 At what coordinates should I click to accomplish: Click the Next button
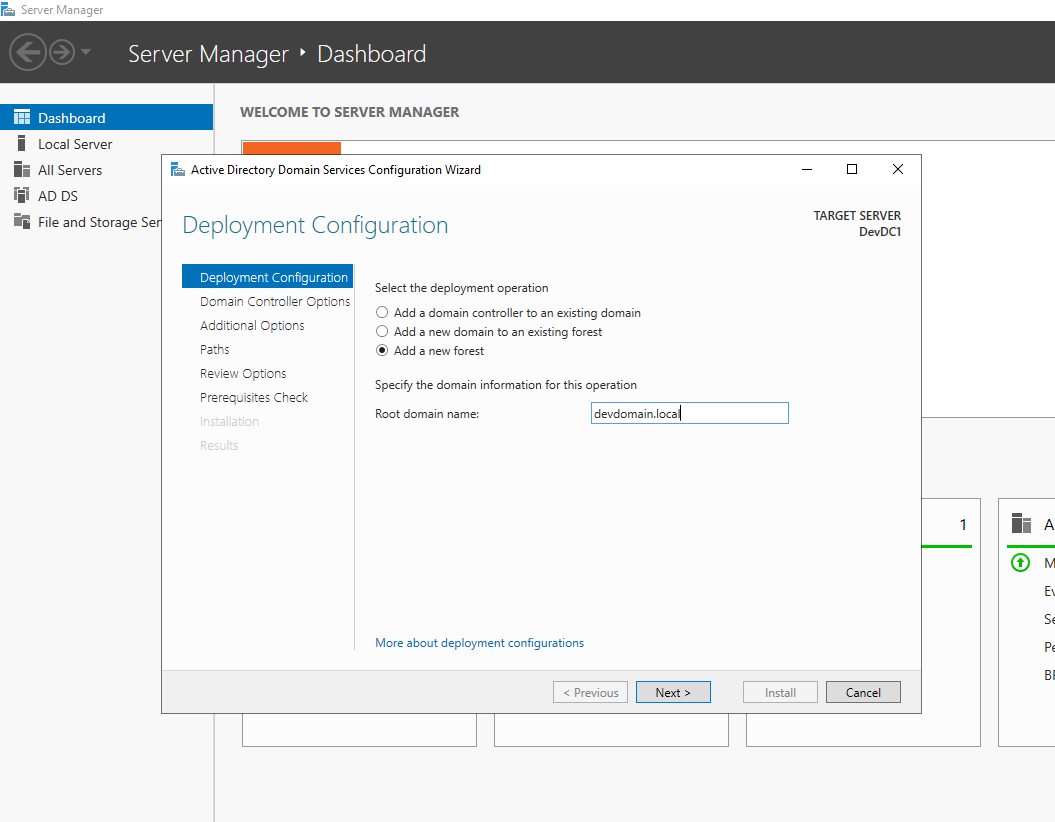[673, 692]
